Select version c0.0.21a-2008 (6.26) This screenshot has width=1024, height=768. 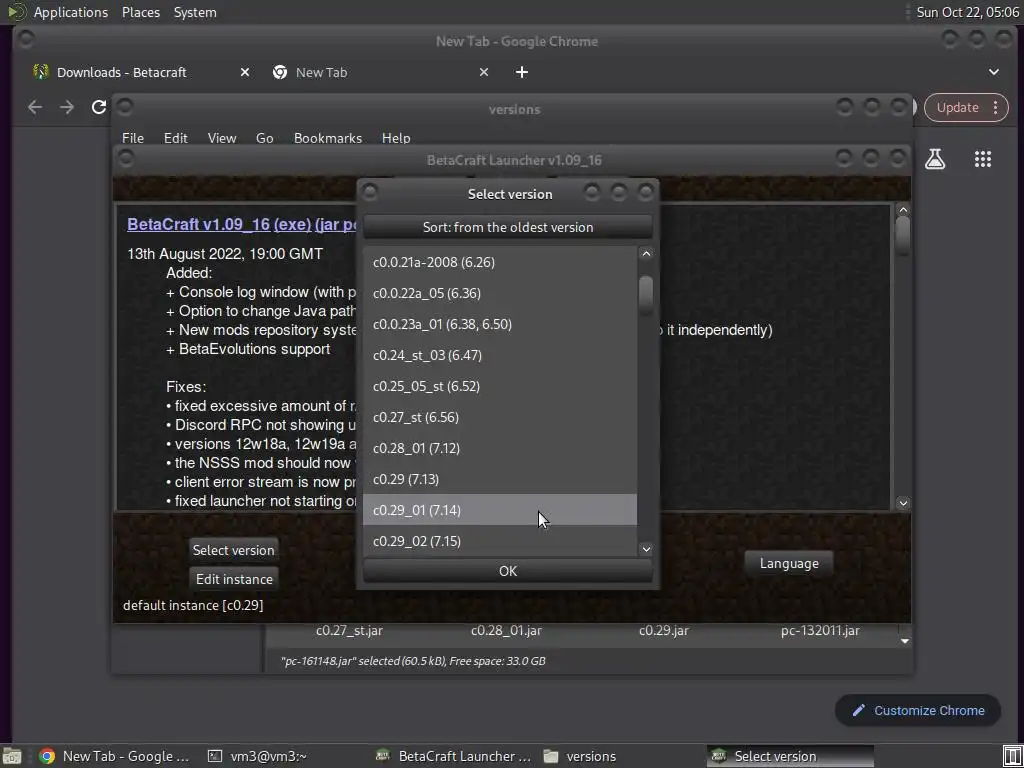click(500, 262)
